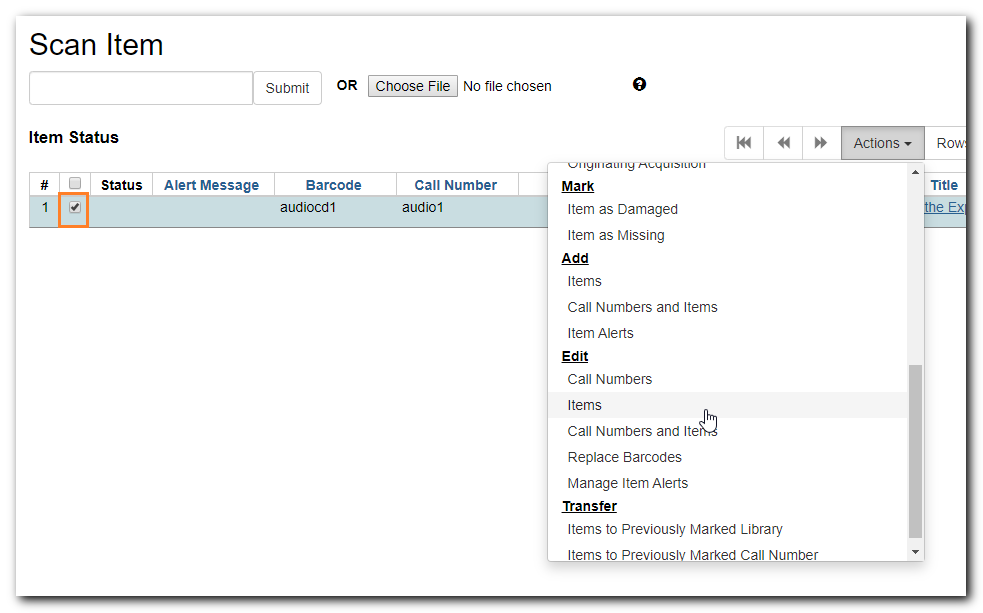
Task: Click the dropdown scrollbar down arrow
Action: 915,552
